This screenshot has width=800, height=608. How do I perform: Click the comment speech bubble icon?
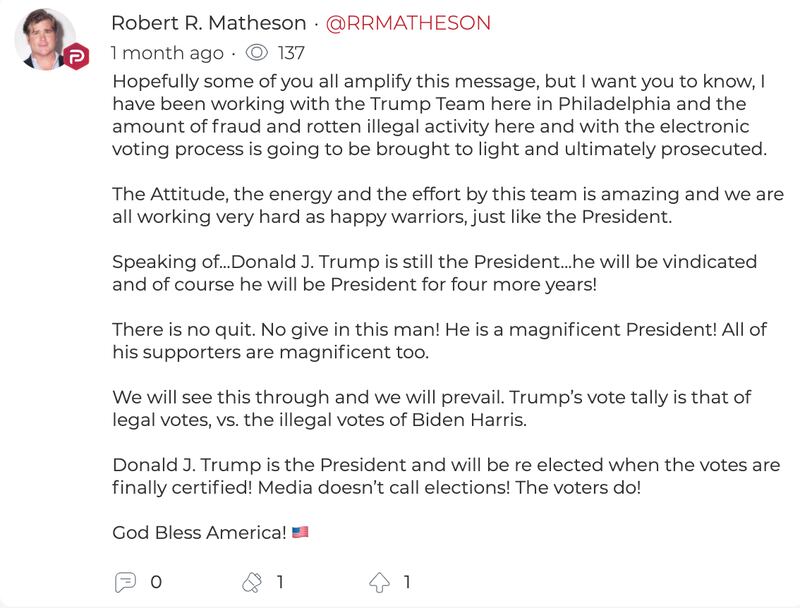(x=125, y=581)
